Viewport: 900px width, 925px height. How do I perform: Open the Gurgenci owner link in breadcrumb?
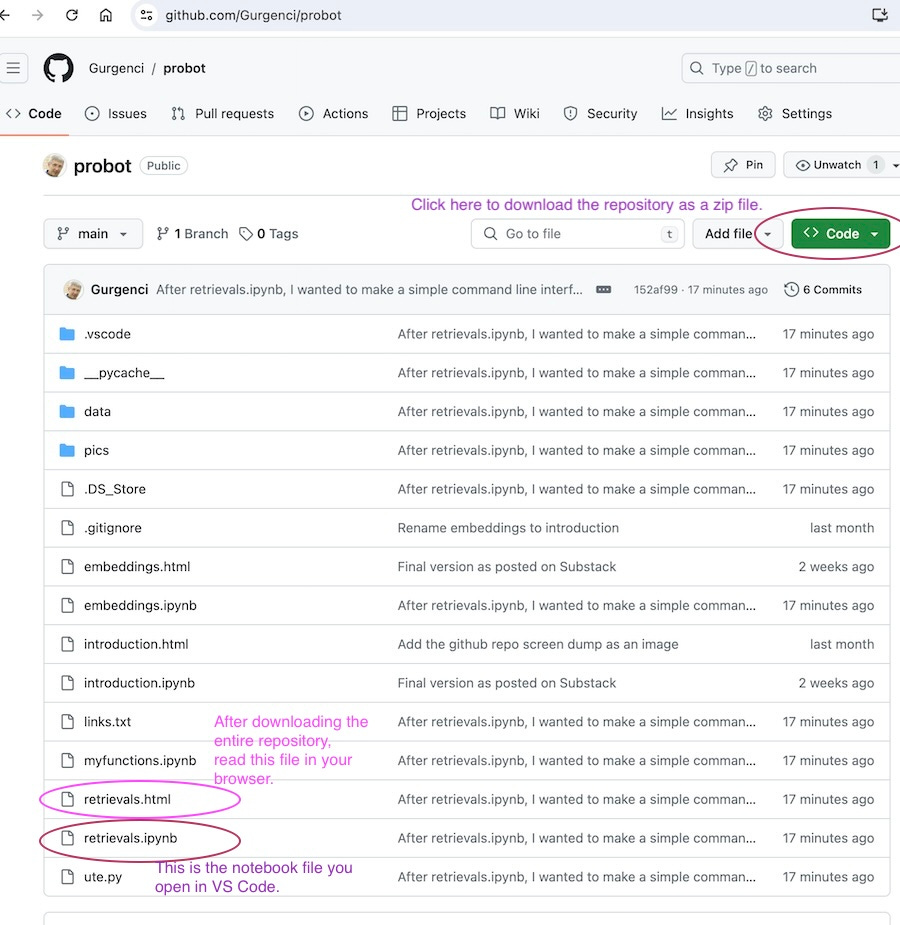tap(116, 68)
